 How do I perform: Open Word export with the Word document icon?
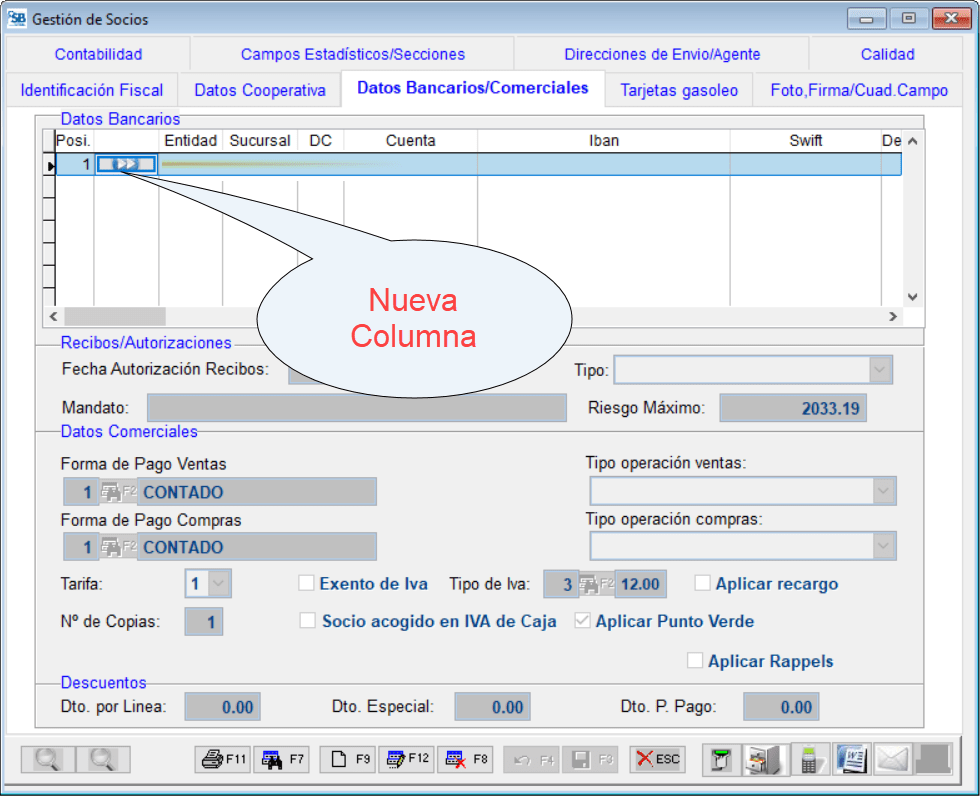coord(852,759)
